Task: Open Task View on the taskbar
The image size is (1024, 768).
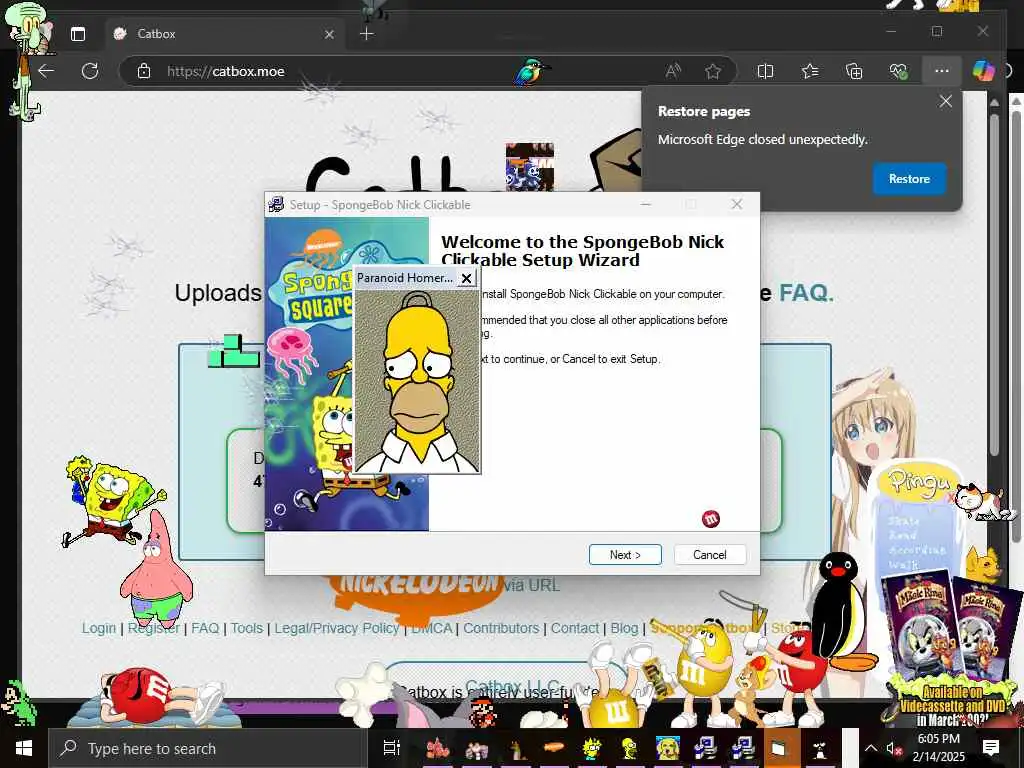Action: [x=391, y=748]
